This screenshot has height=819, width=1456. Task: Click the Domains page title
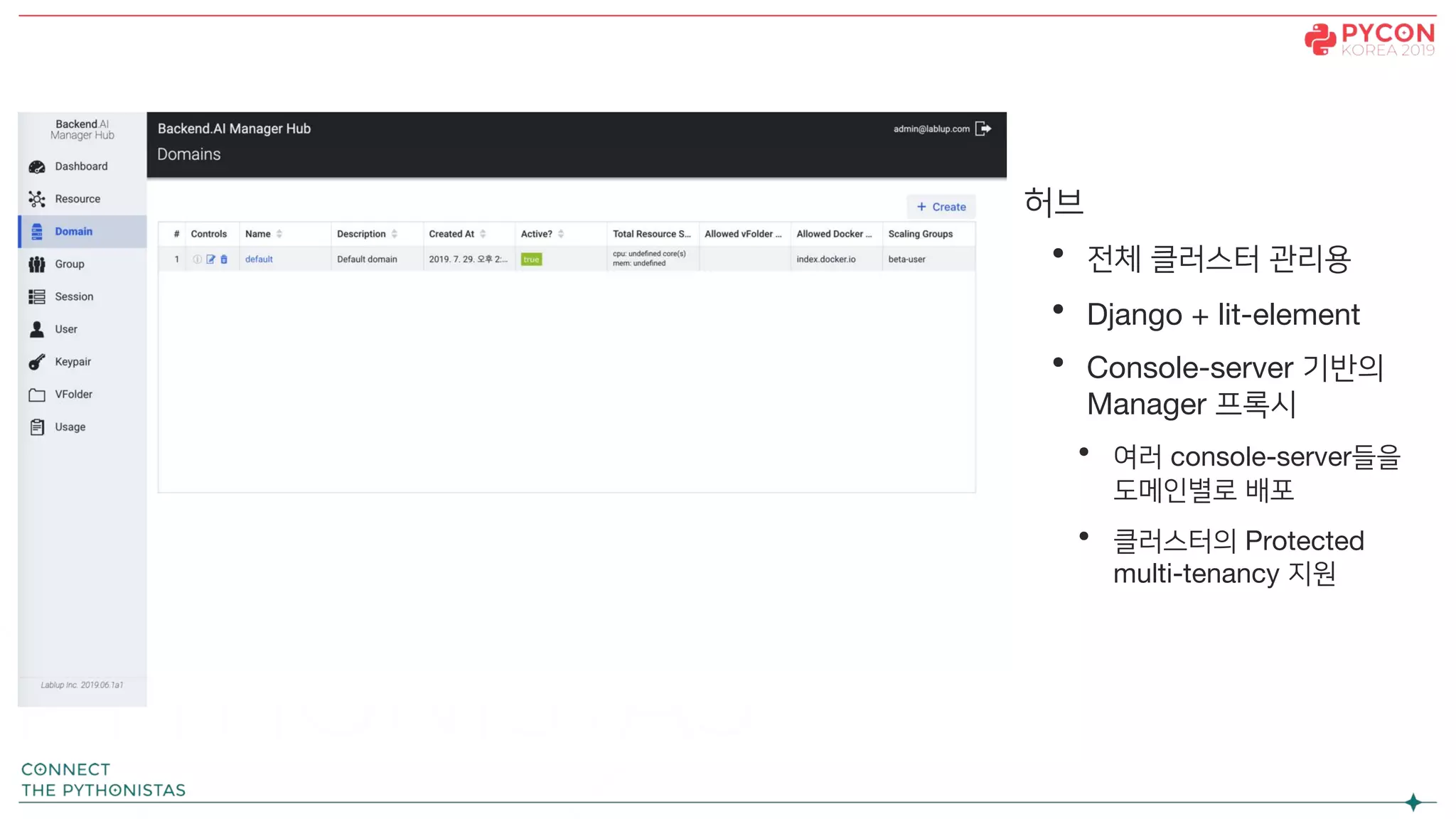point(188,154)
